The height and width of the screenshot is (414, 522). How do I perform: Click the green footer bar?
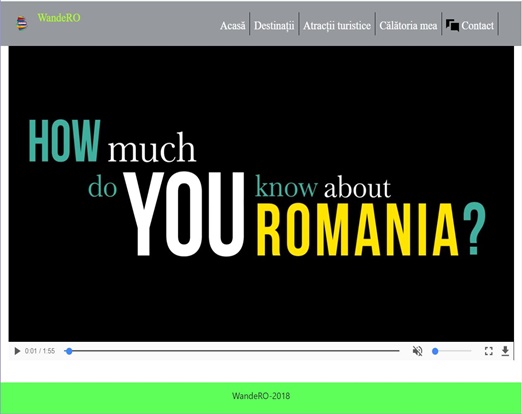pyautogui.click(x=261, y=398)
